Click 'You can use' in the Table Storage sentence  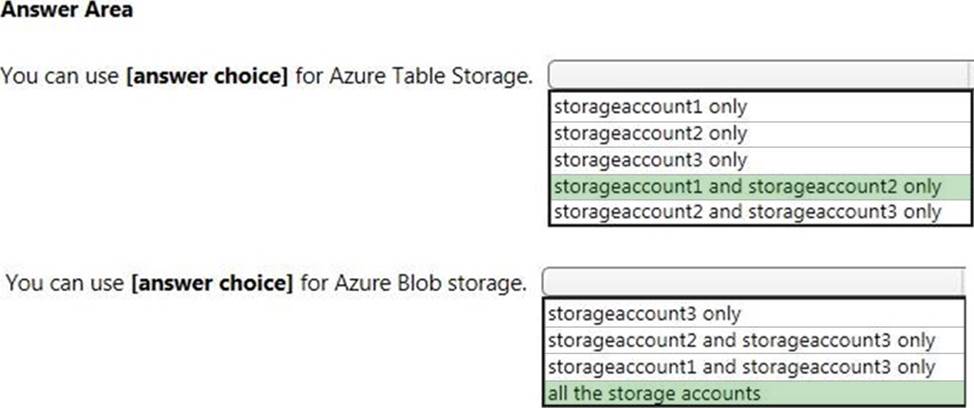pos(58,76)
